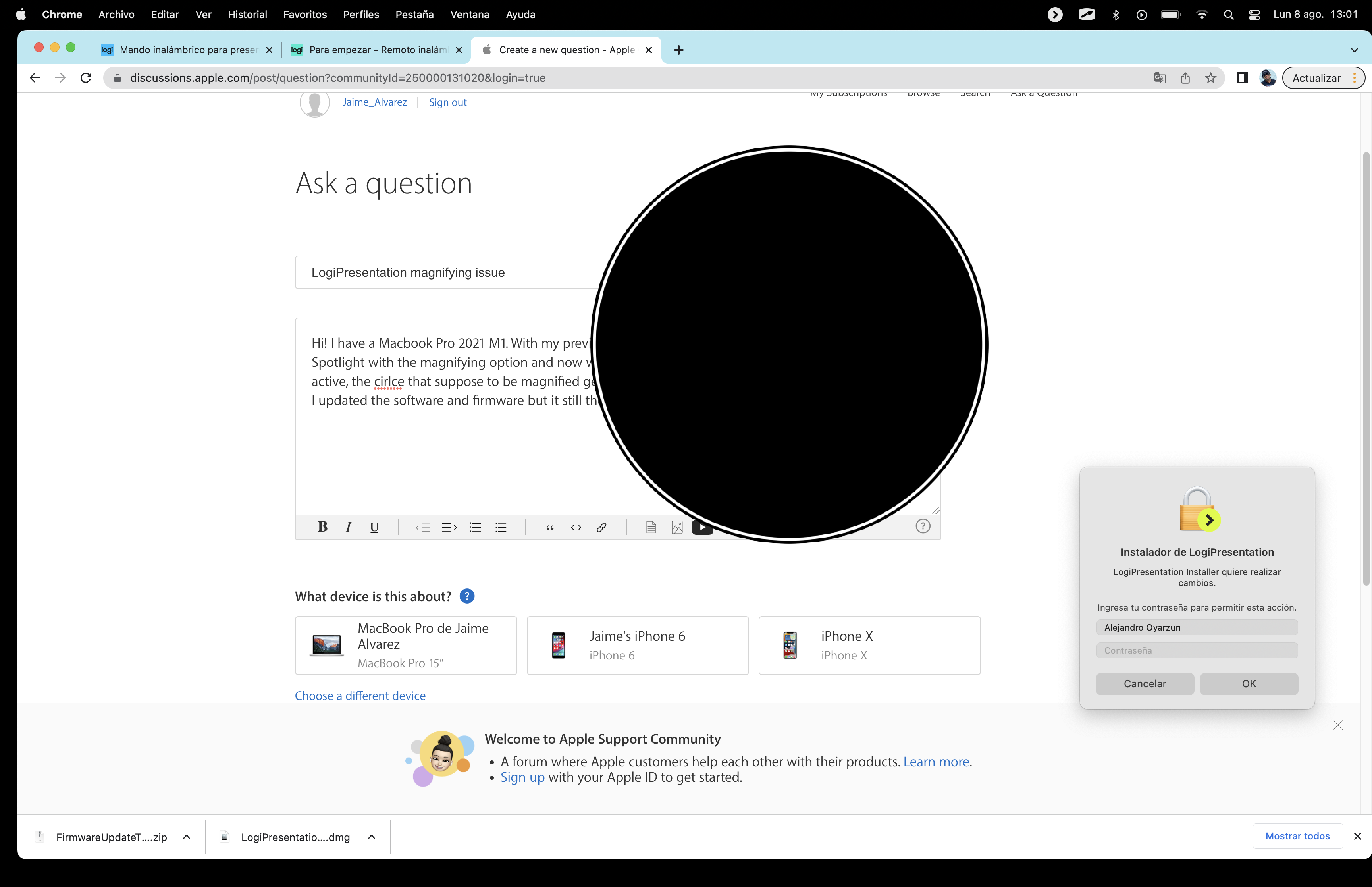
Task: Open the Historial menu
Action: click(x=247, y=14)
